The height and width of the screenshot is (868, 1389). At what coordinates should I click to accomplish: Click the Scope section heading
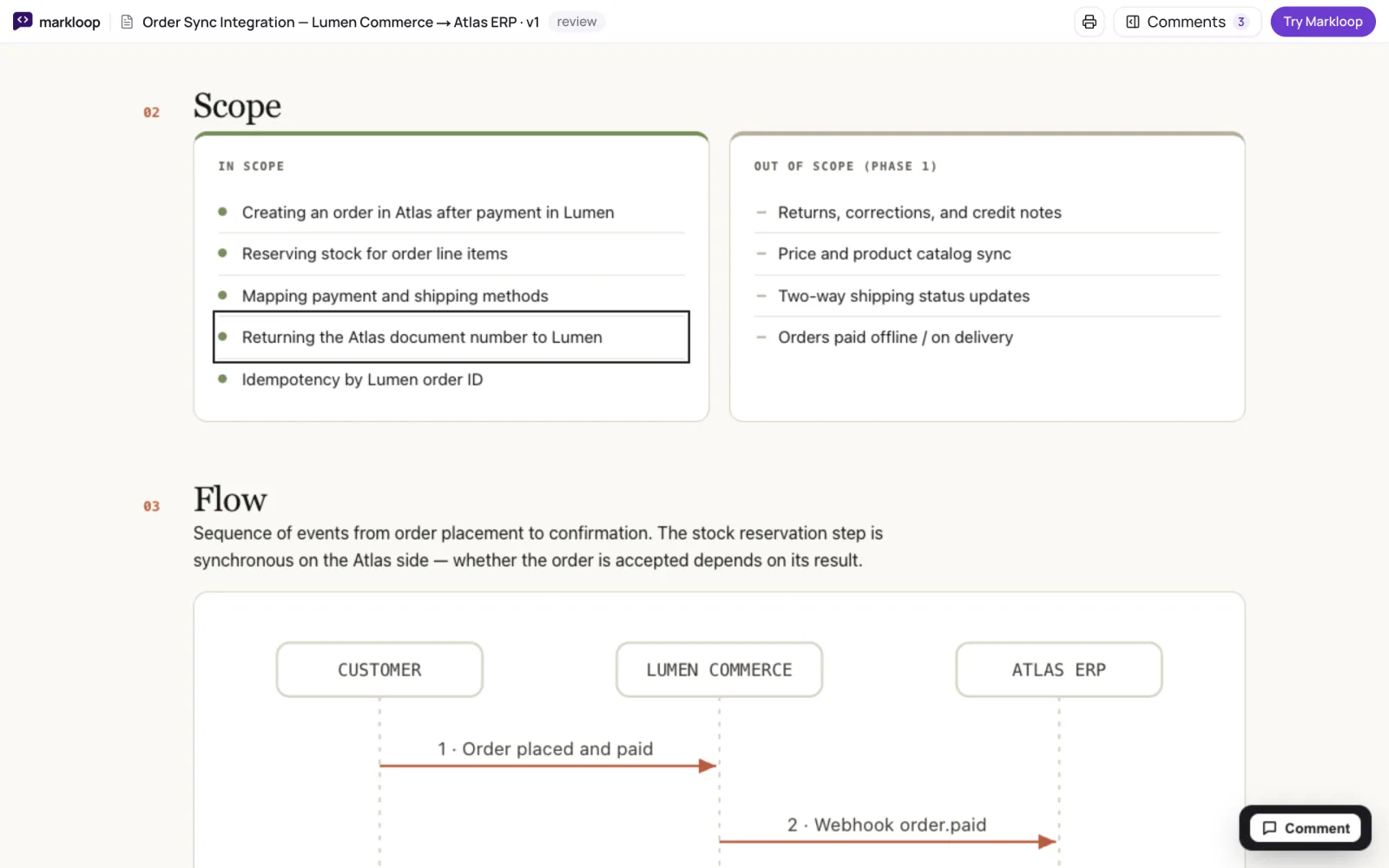tap(237, 106)
